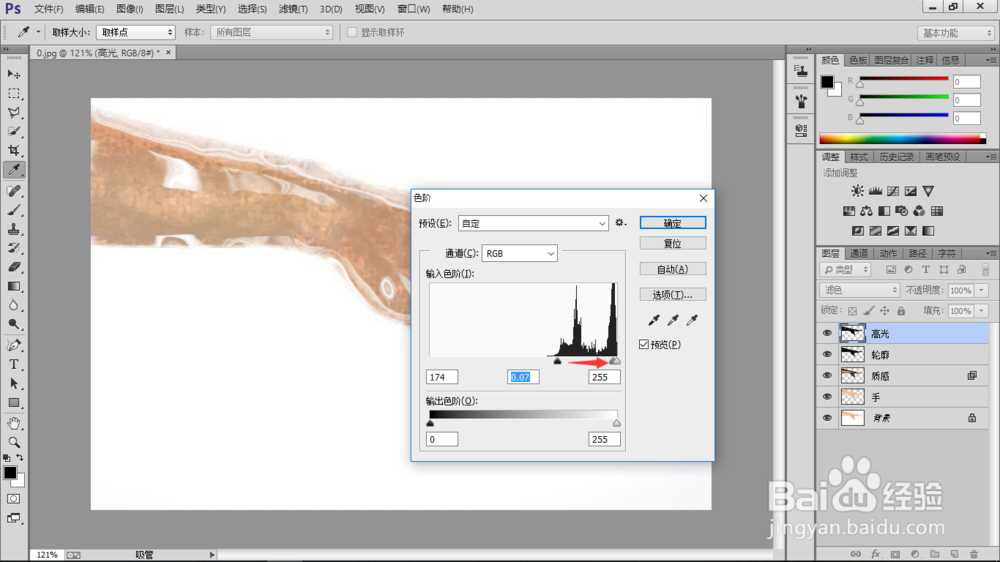Select the Dodge tool
The height and width of the screenshot is (562, 1000).
[x=13, y=325]
